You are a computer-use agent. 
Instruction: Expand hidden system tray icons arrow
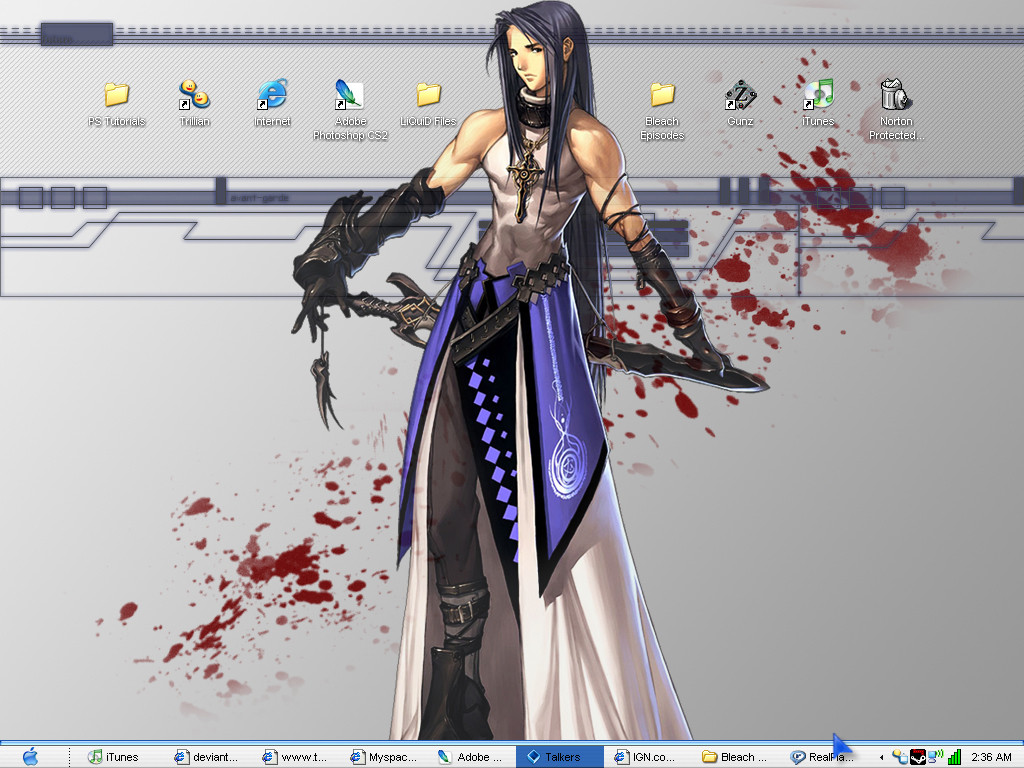(882, 758)
